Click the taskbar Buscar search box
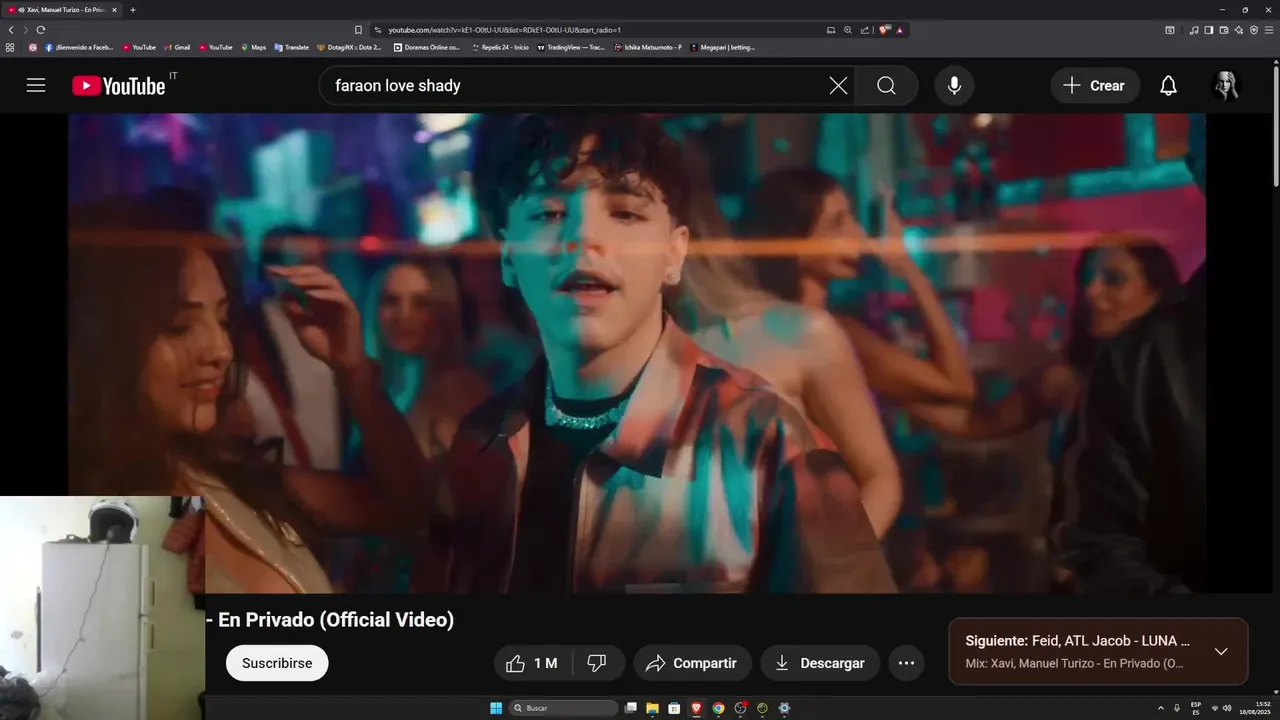1280x720 pixels. (564, 708)
